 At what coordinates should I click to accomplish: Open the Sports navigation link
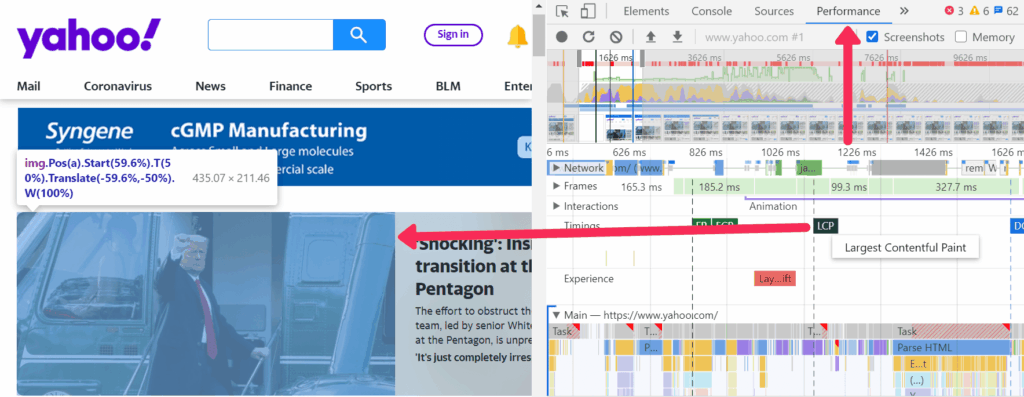[374, 86]
